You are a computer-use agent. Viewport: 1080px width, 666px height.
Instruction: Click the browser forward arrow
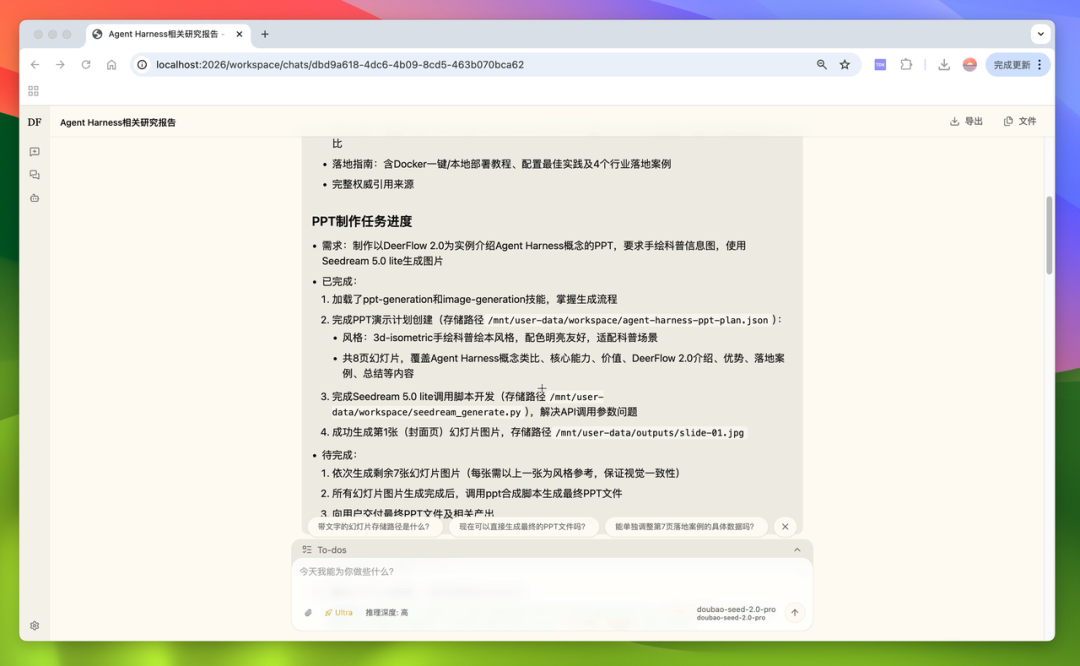pos(61,65)
